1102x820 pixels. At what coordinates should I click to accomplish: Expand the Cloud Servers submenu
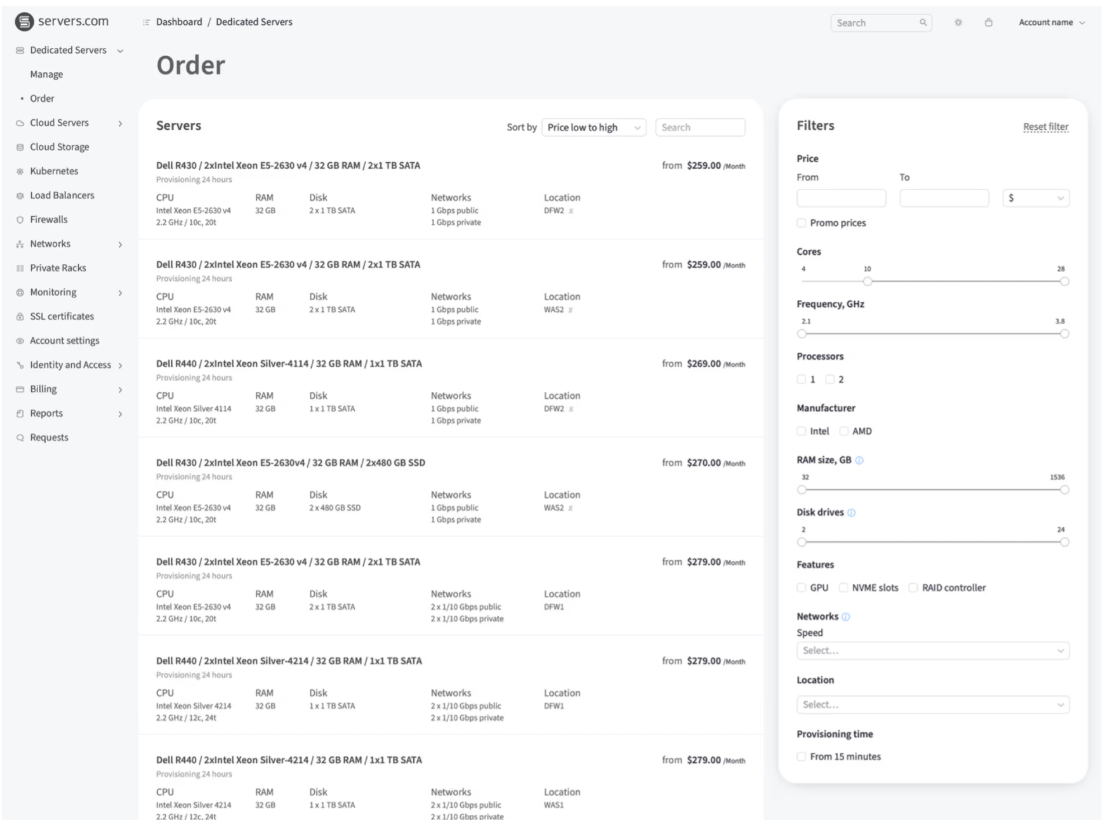point(120,123)
